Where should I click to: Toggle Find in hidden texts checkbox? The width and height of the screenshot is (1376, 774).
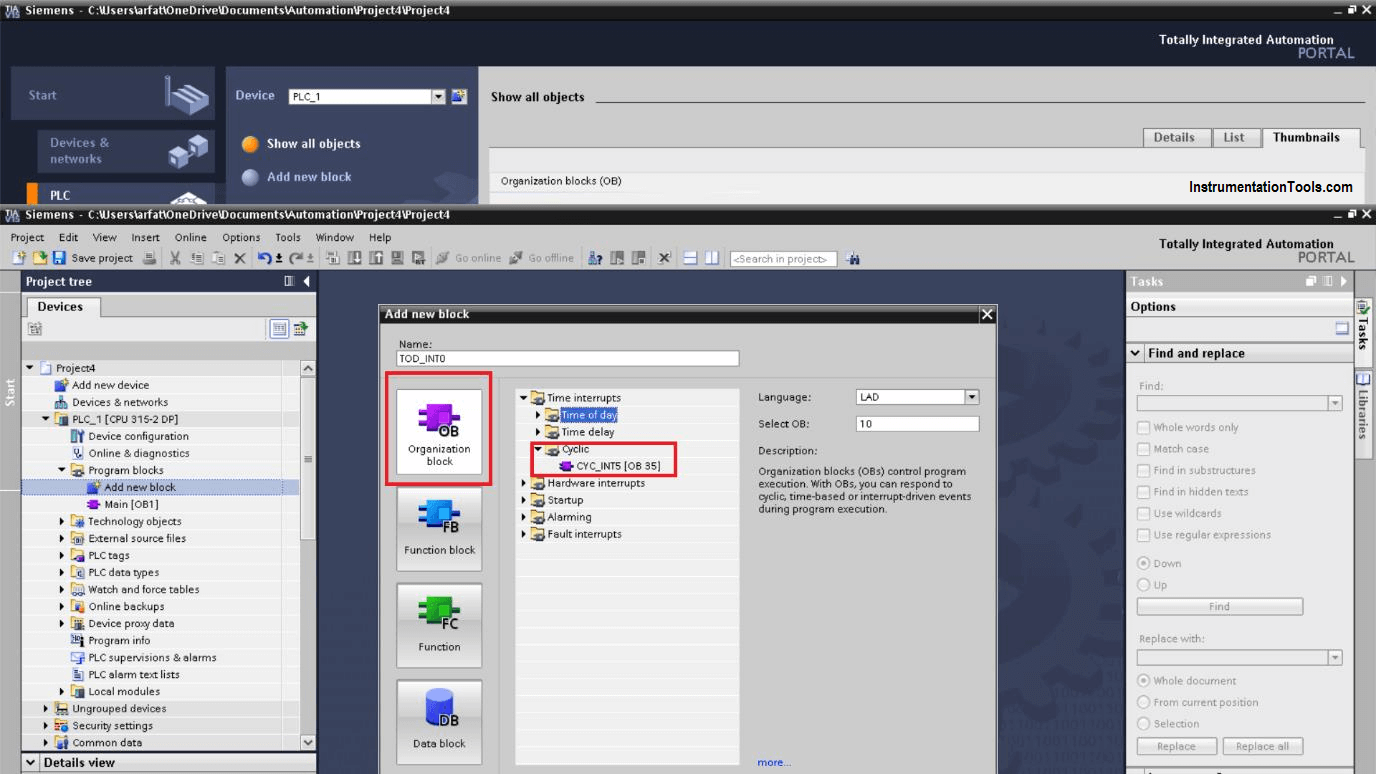pyautogui.click(x=1144, y=492)
